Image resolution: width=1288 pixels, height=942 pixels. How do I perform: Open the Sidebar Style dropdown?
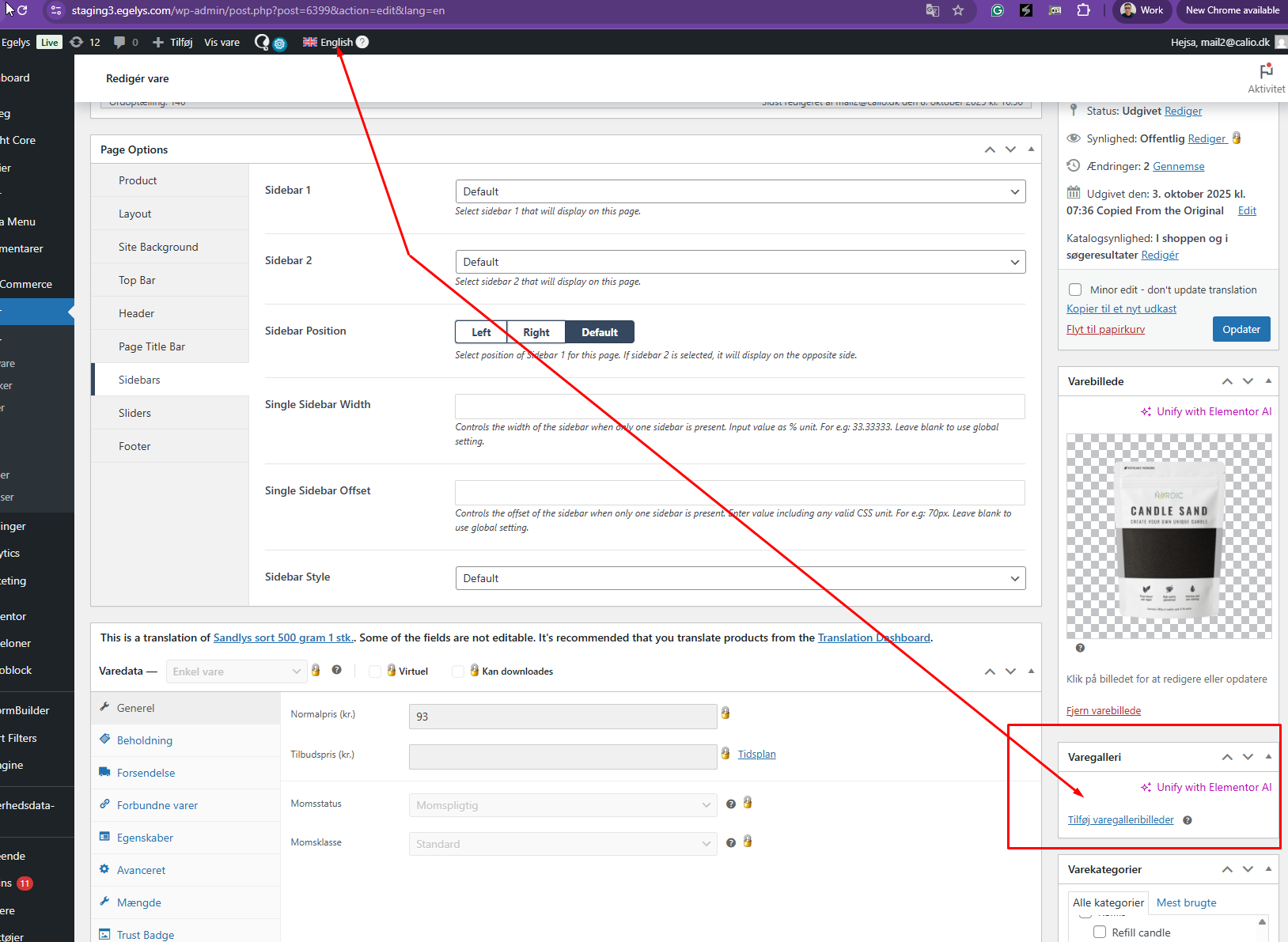coord(741,578)
